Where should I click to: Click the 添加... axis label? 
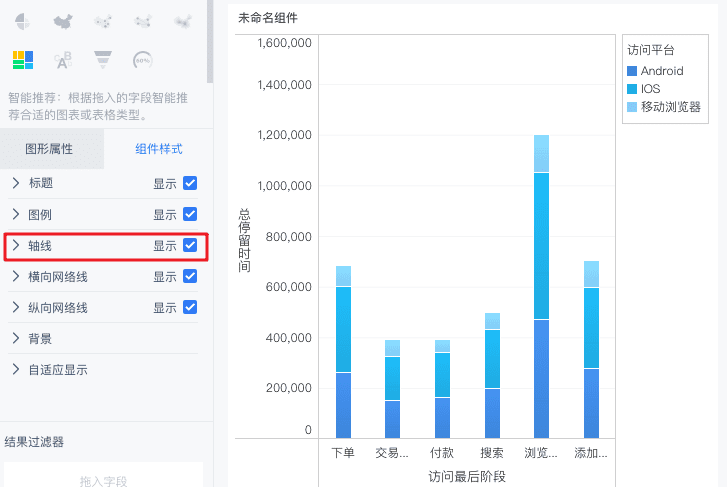[x=591, y=453]
